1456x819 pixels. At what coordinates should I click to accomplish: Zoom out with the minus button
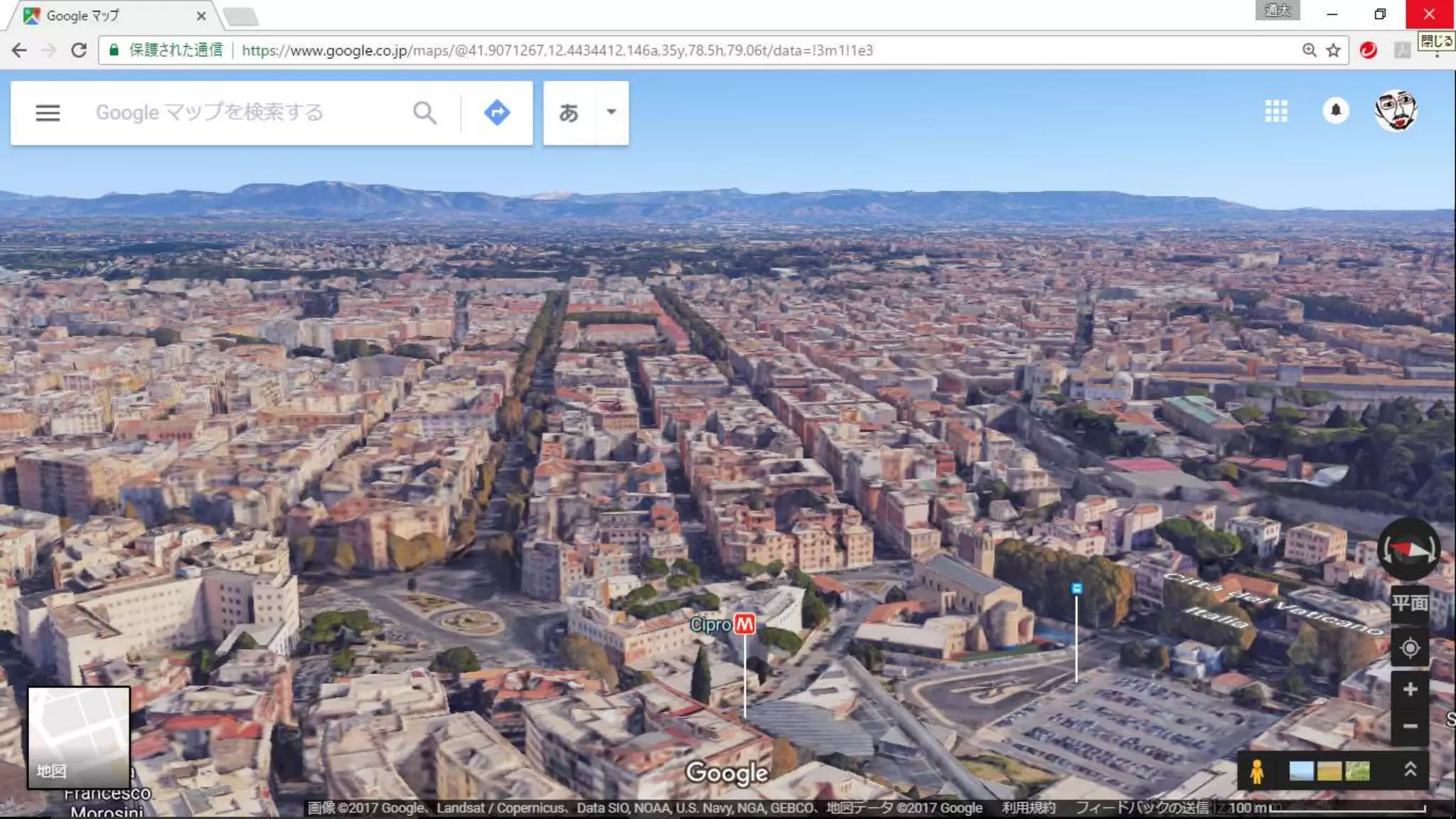1410,726
